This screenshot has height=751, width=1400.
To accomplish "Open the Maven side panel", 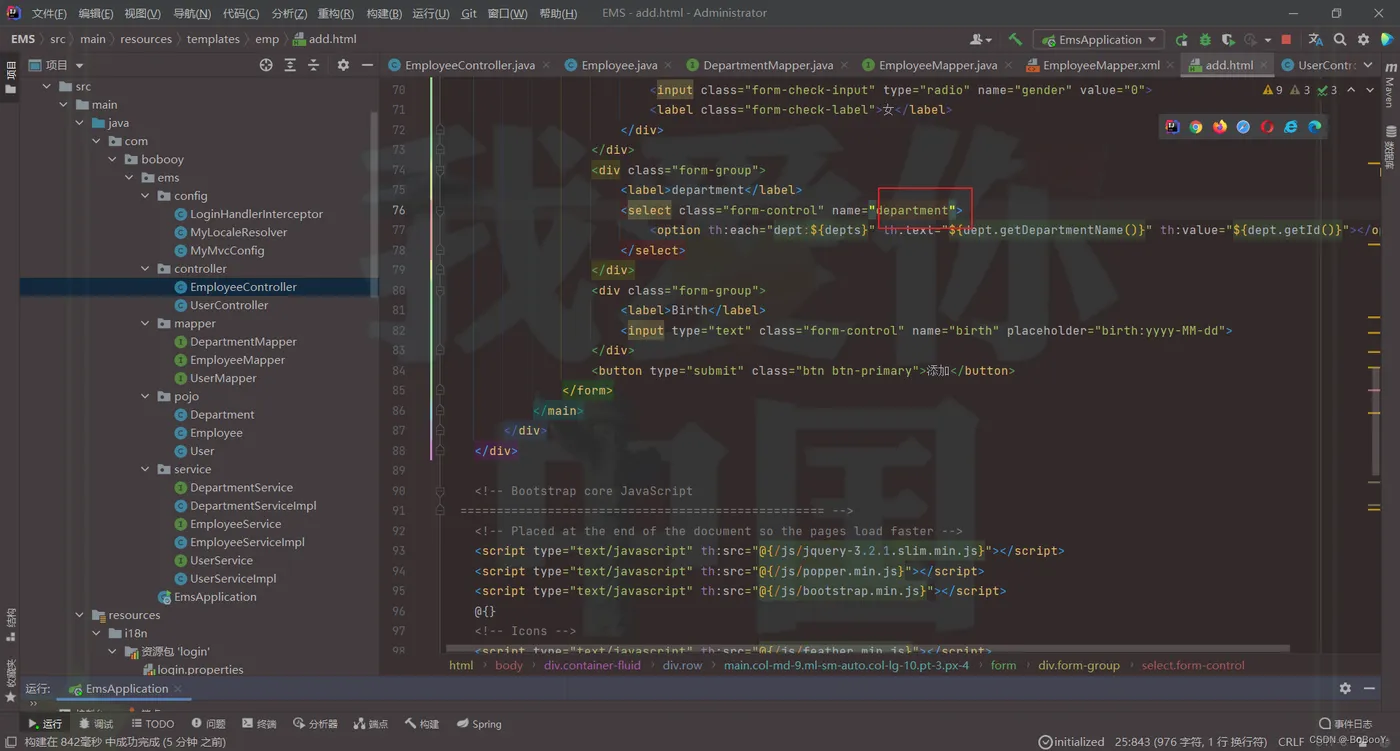I will coord(1390,86).
